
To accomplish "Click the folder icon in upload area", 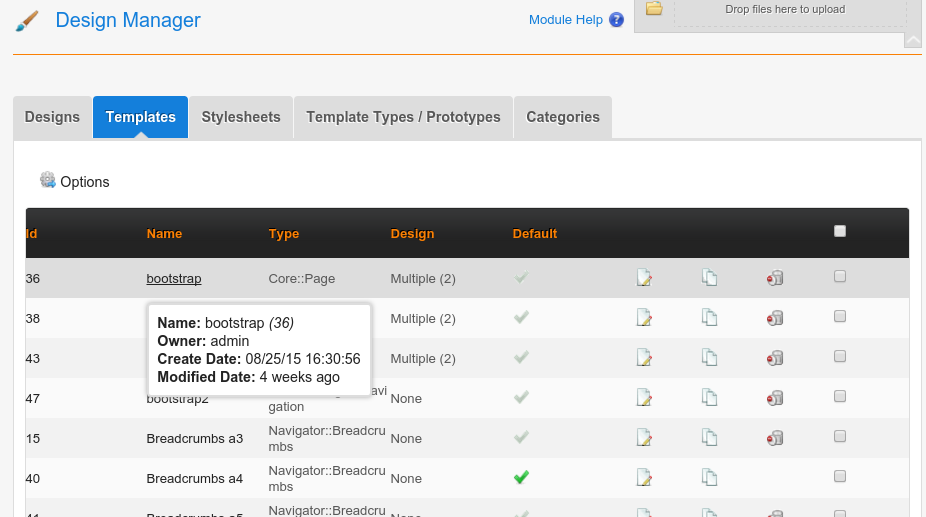I will coord(654,9).
